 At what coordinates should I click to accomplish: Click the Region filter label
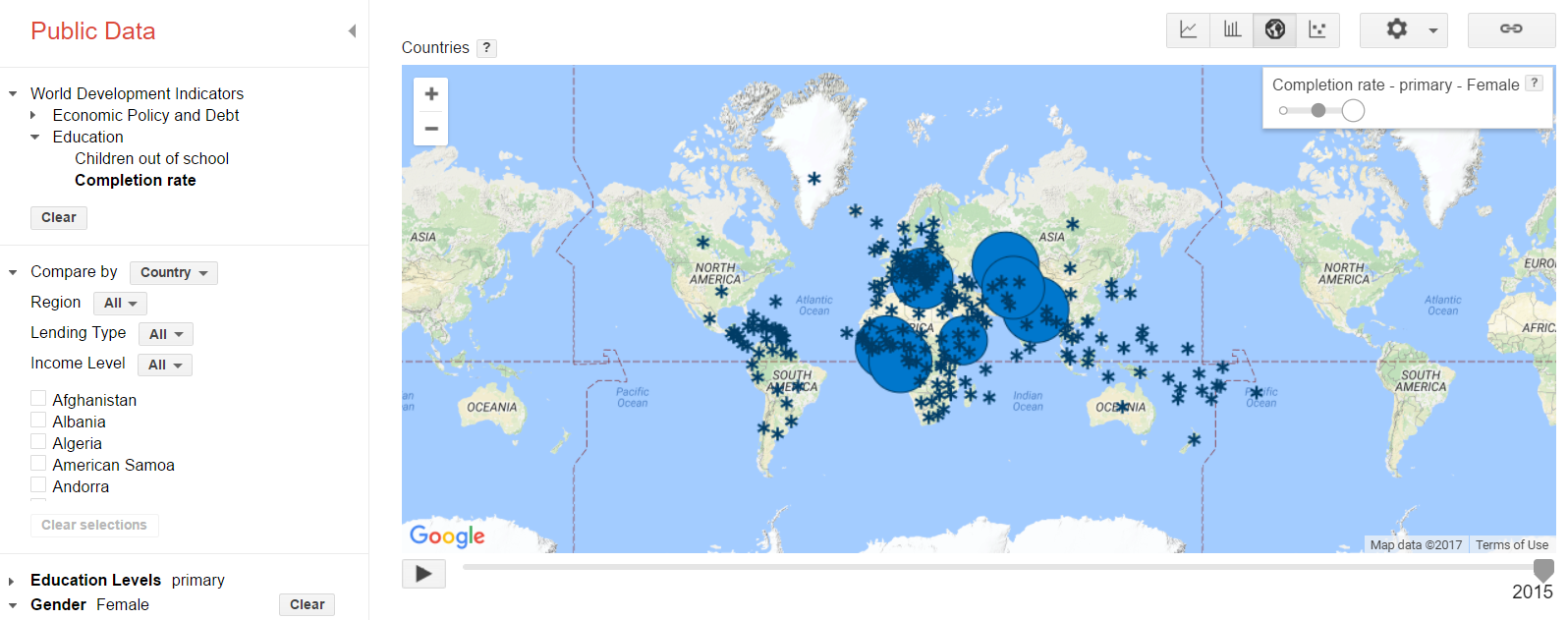click(55, 302)
